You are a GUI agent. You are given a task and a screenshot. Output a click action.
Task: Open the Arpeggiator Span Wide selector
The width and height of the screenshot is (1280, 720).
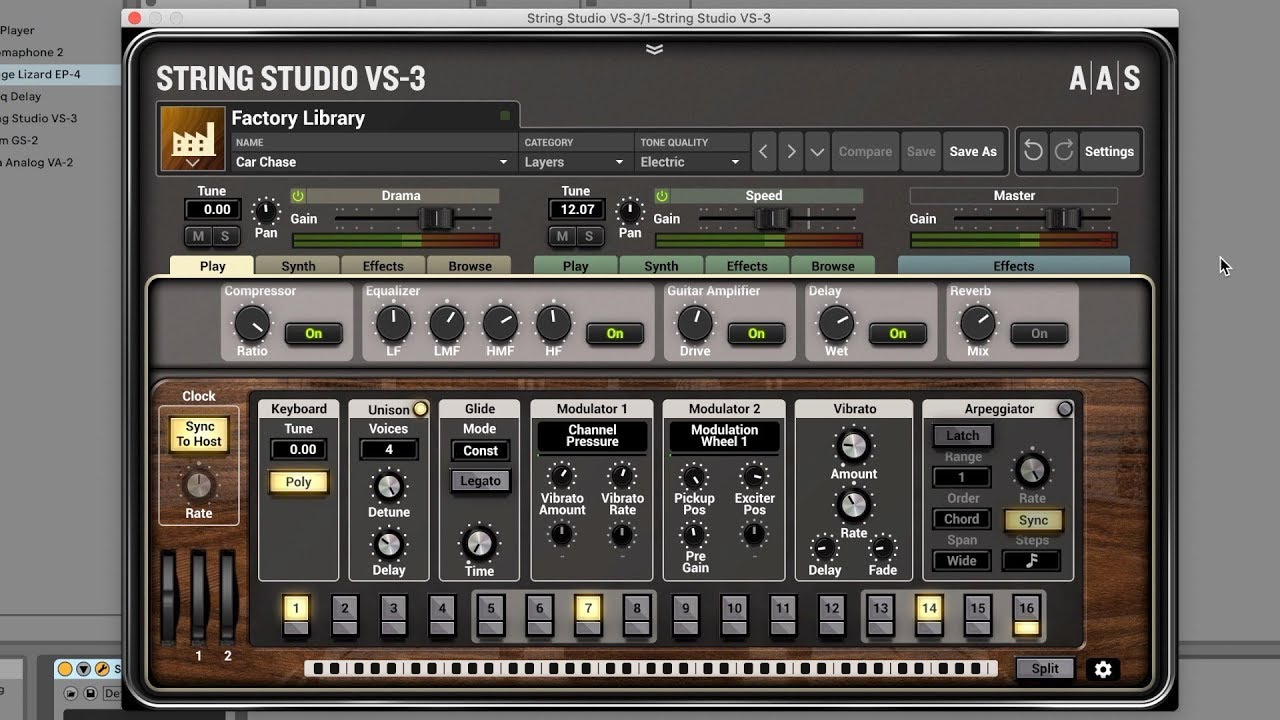pos(962,561)
